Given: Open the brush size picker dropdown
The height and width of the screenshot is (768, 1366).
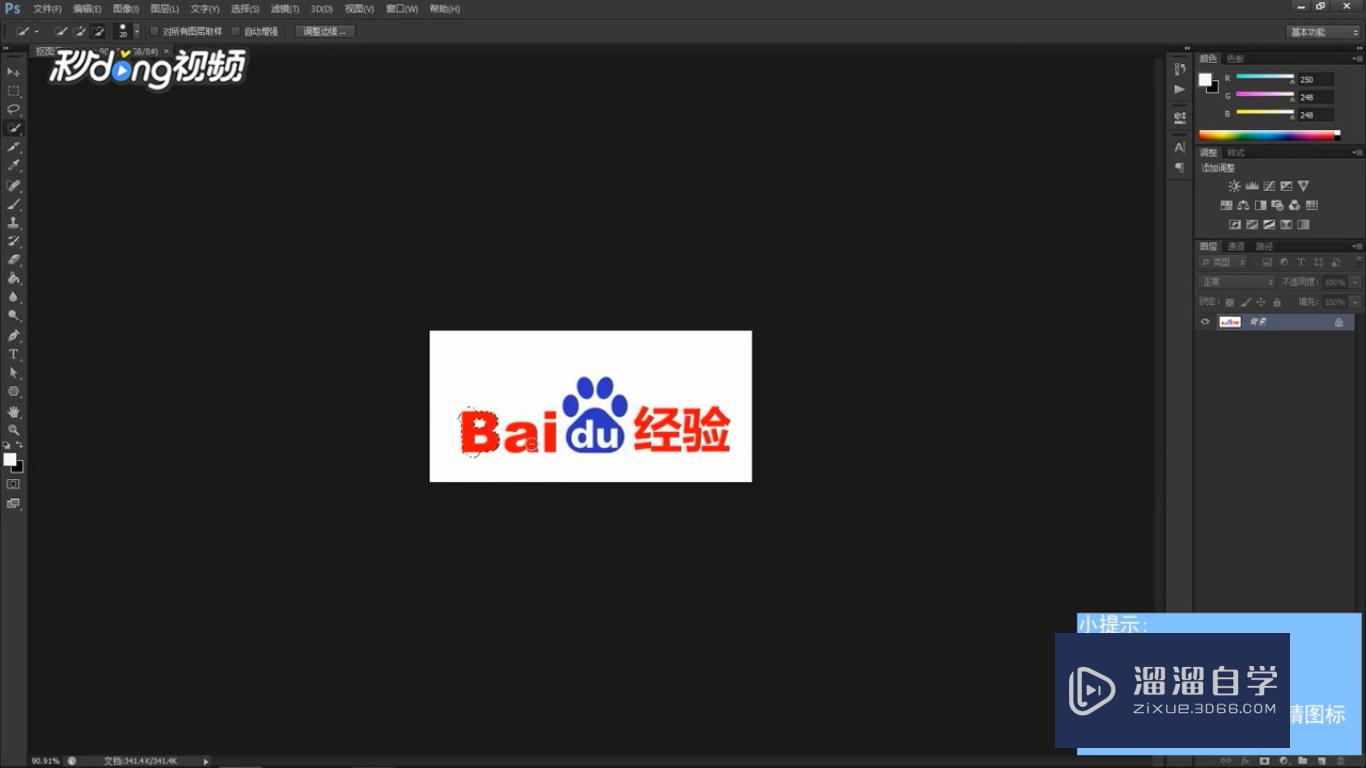Looking at the screenshot, I should [137, 32].
